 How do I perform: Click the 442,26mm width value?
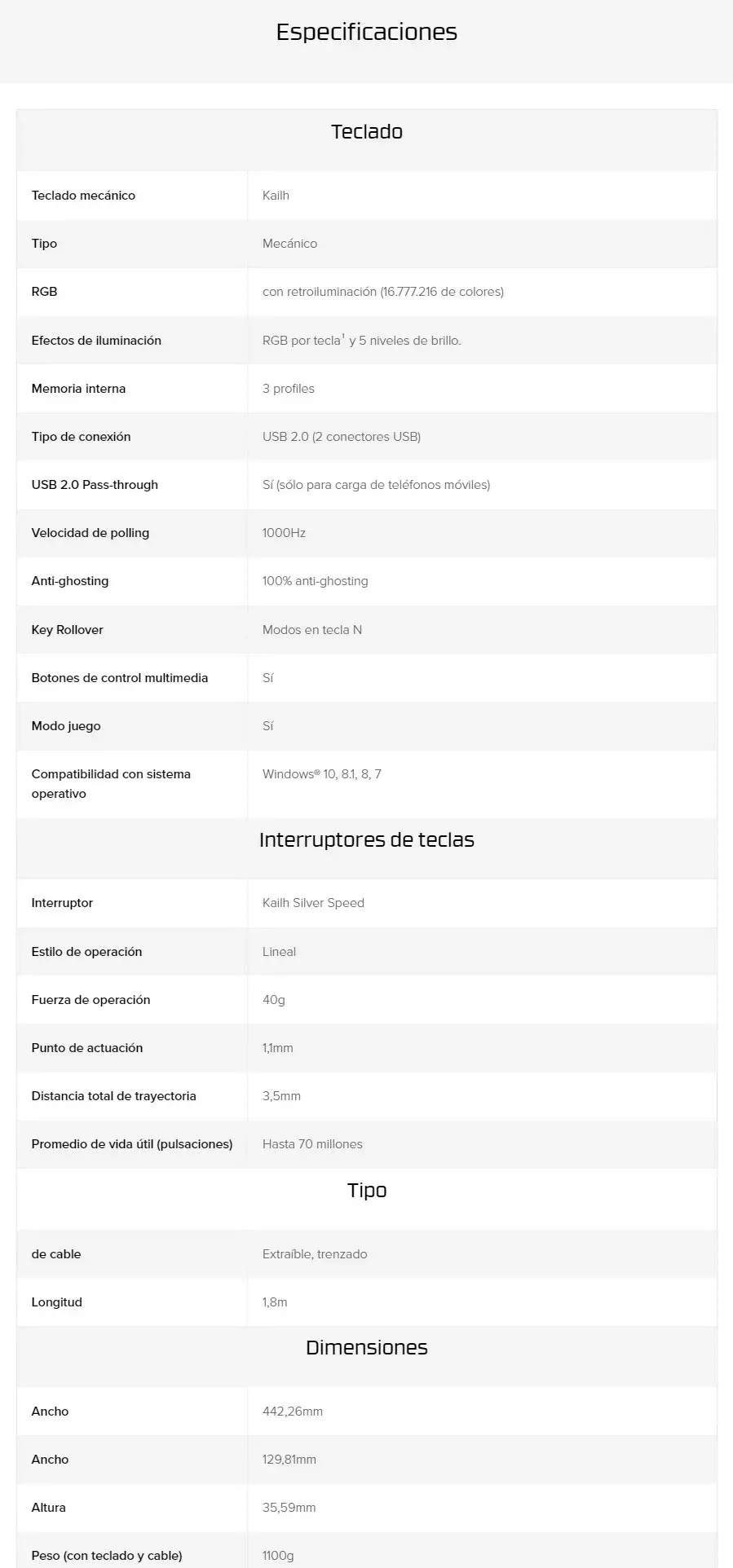click(292, 1412)
